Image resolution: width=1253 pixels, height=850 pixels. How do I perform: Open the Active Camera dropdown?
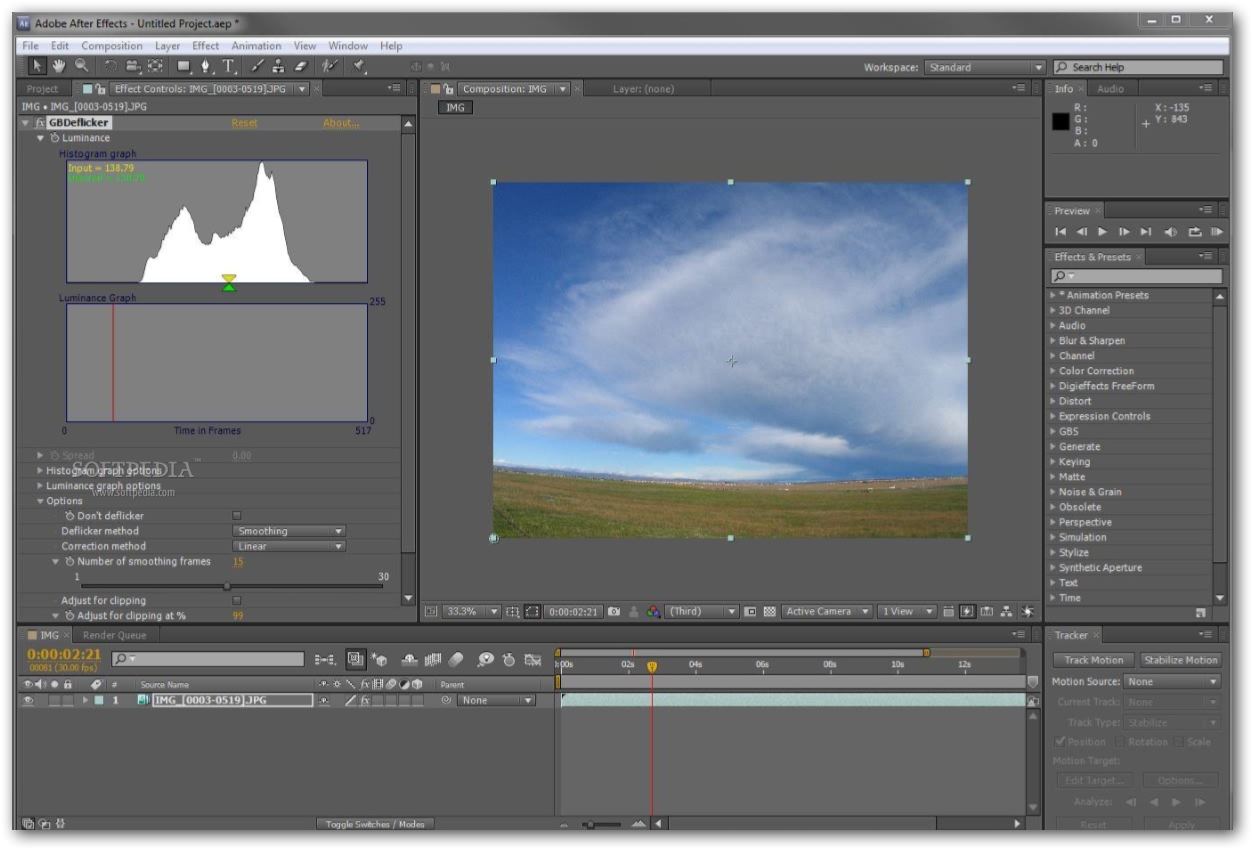[827, 611]
